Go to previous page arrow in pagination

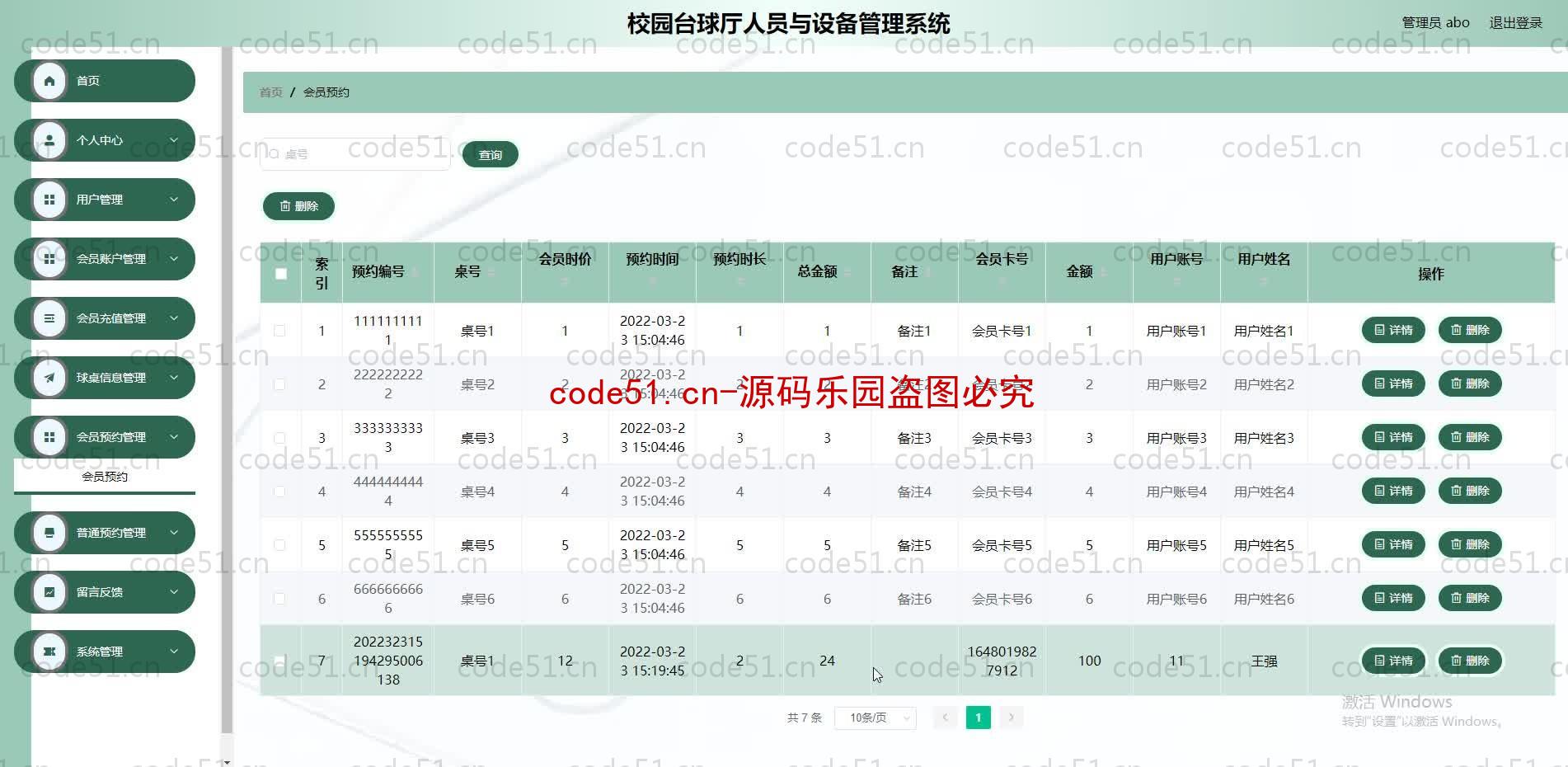(946, 718)
